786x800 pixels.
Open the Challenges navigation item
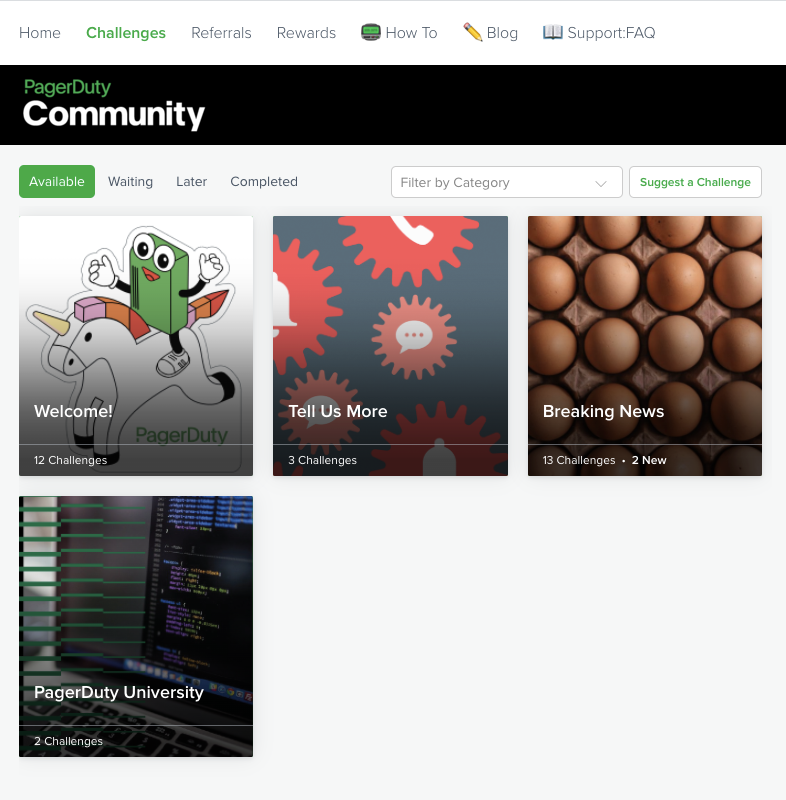point(126,33)
